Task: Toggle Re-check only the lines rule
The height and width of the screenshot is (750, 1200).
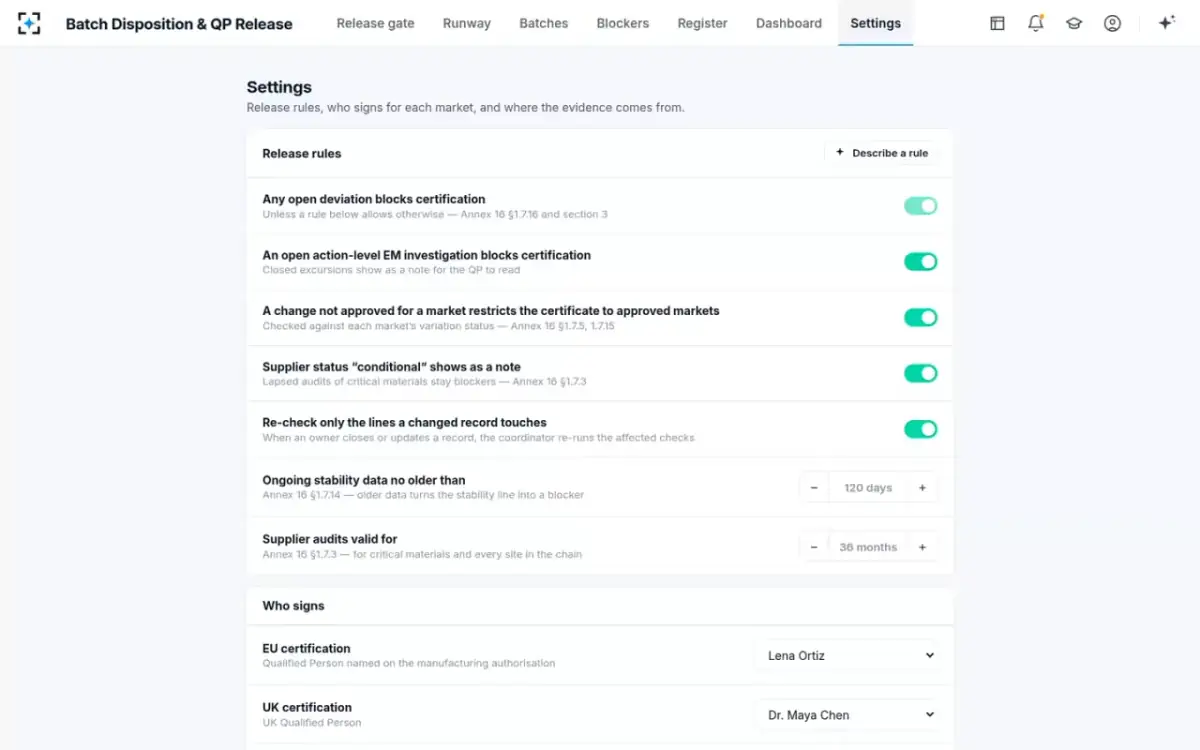Action: pos(920,429)
